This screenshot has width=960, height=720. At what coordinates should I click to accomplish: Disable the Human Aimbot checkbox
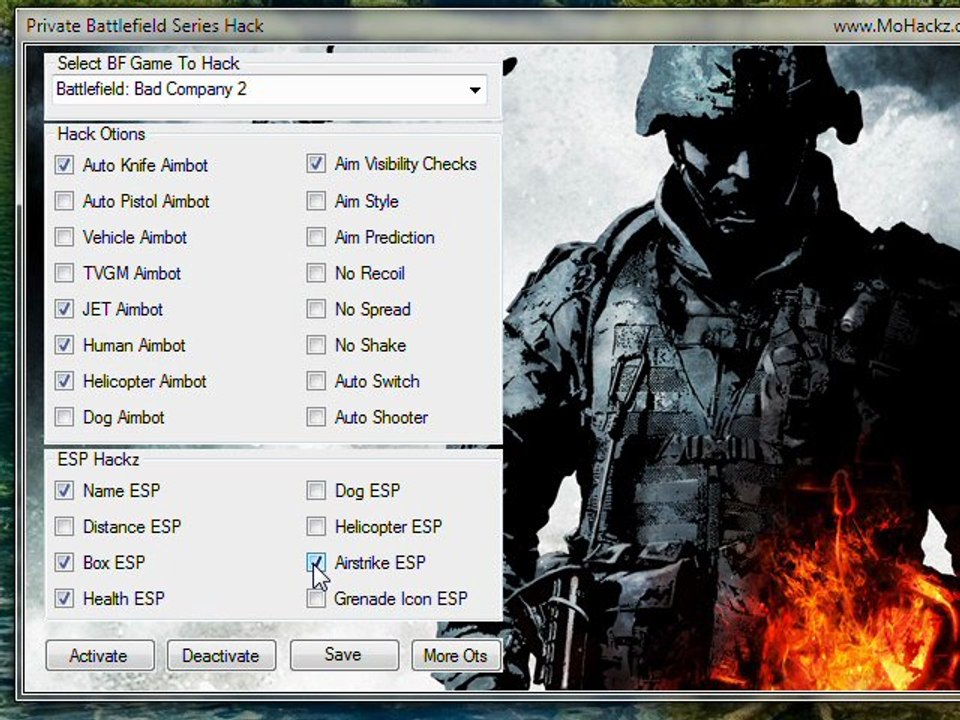pyautogui.click(x=64, y=345)
